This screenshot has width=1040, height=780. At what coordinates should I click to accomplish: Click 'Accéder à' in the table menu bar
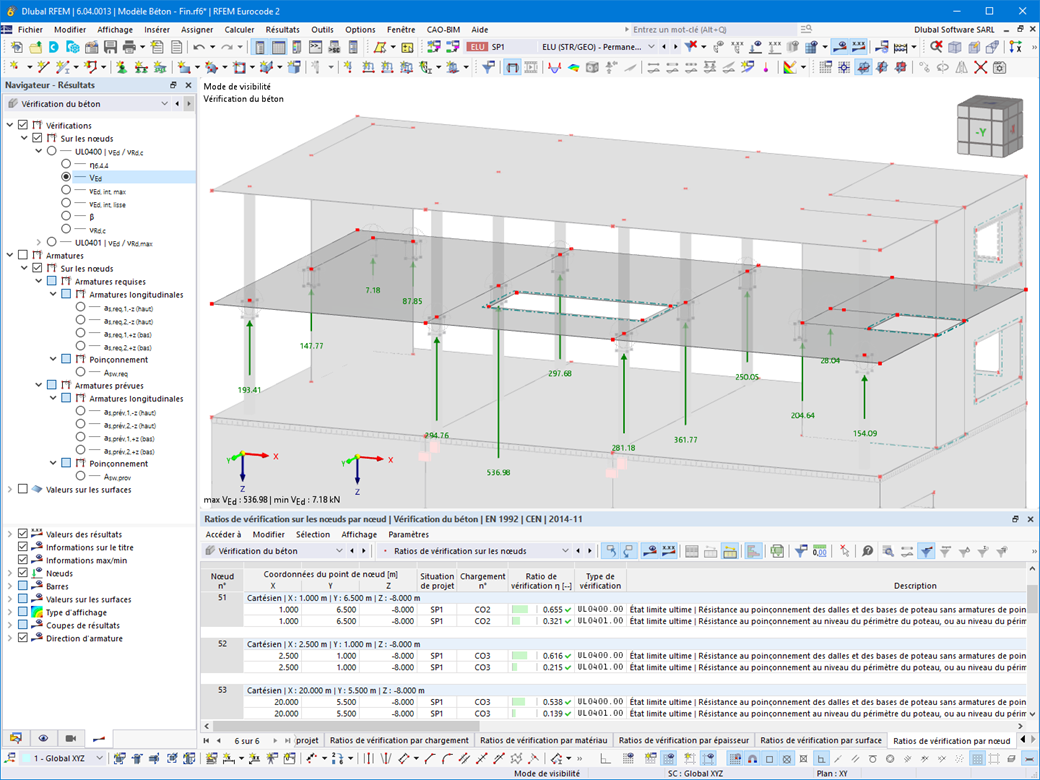(x=223, y=535)
